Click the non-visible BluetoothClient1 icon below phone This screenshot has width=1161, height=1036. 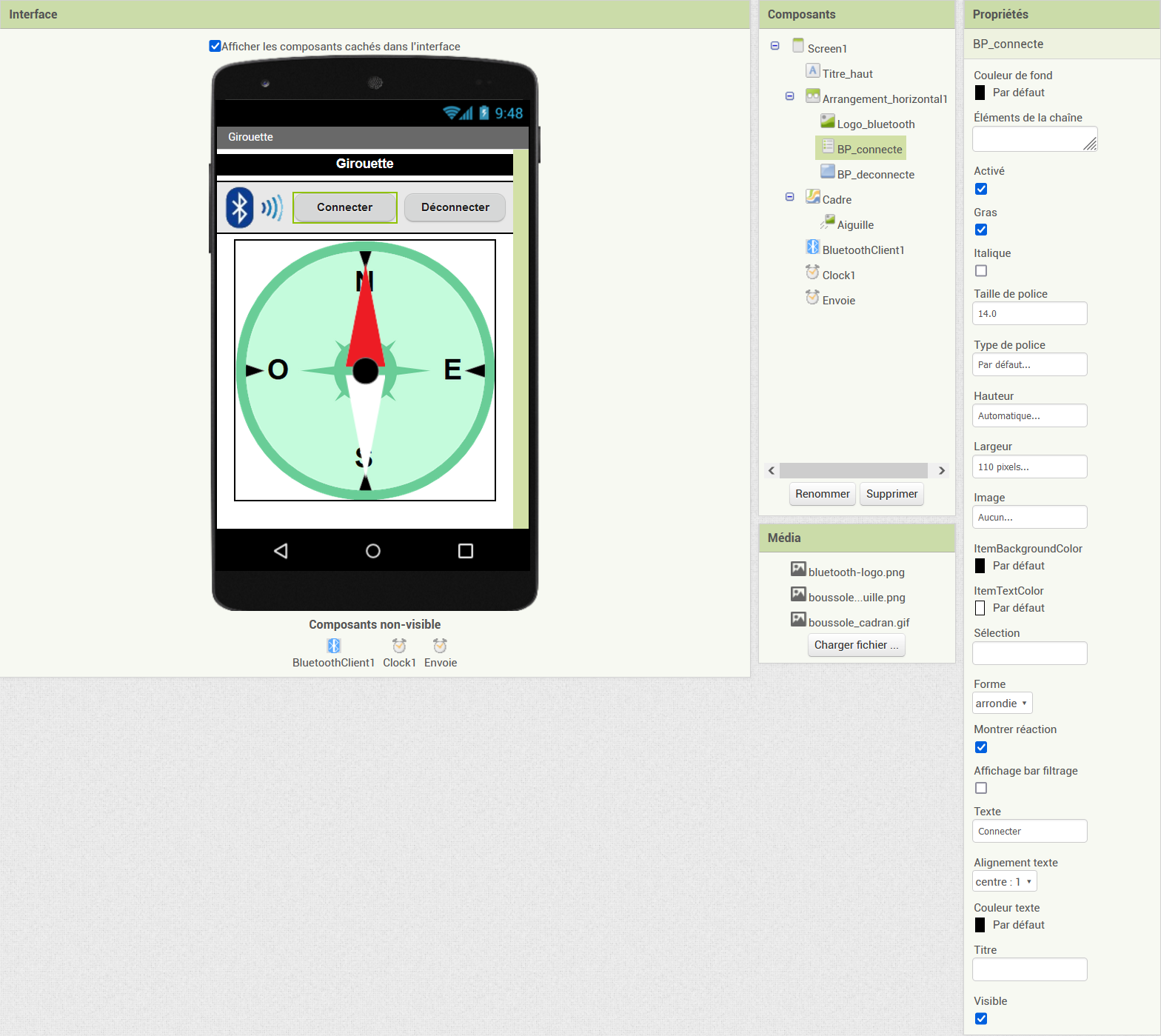(x=334, y=646)
